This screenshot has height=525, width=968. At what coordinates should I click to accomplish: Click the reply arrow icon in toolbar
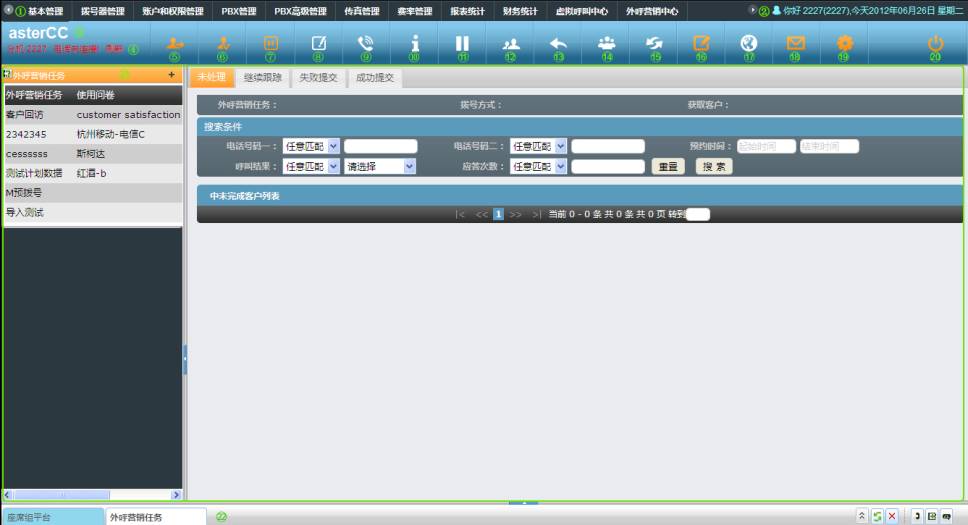[558, 44]
